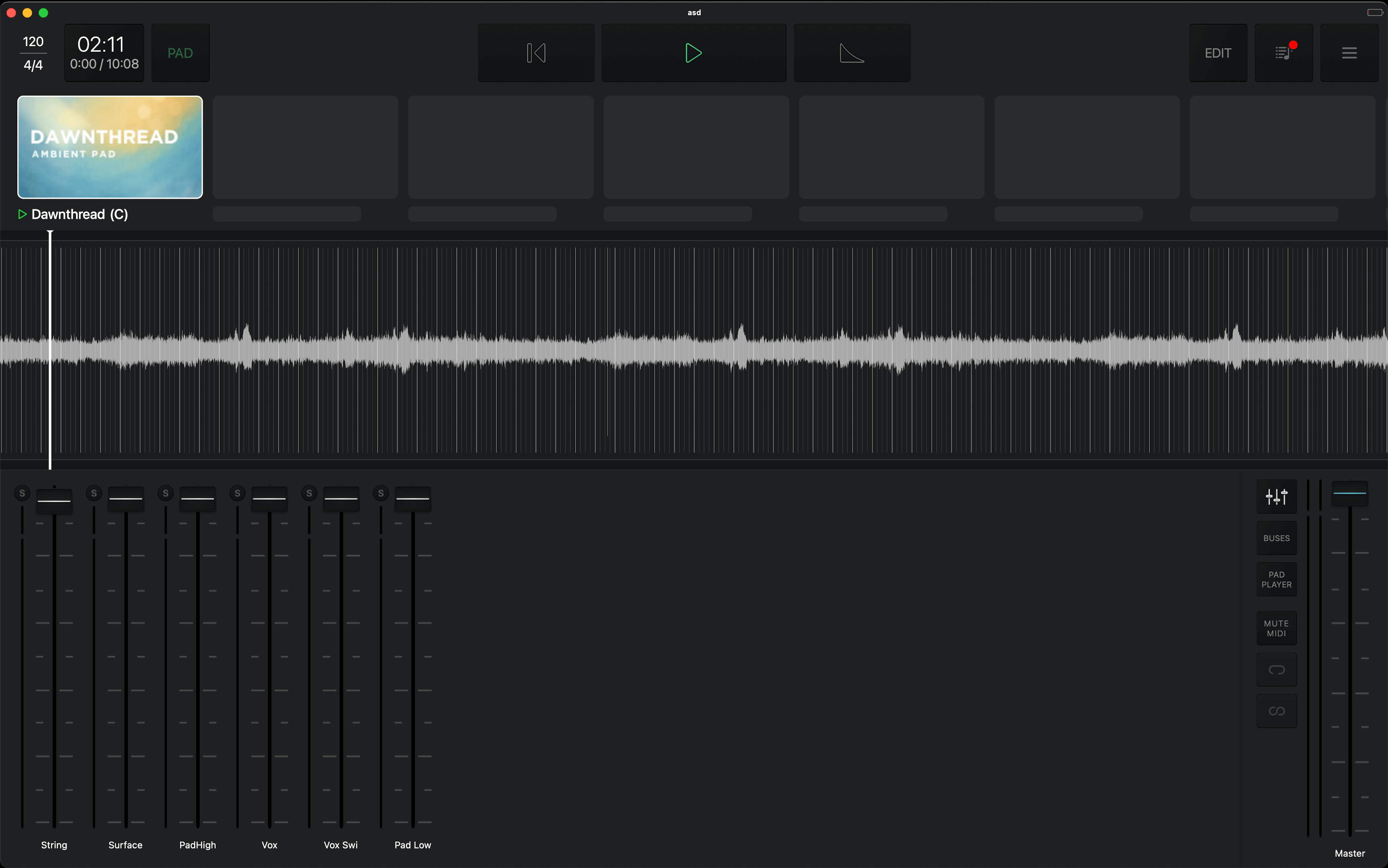
Task: Click the mixer sliders icon
Action: click(1276, 496)
